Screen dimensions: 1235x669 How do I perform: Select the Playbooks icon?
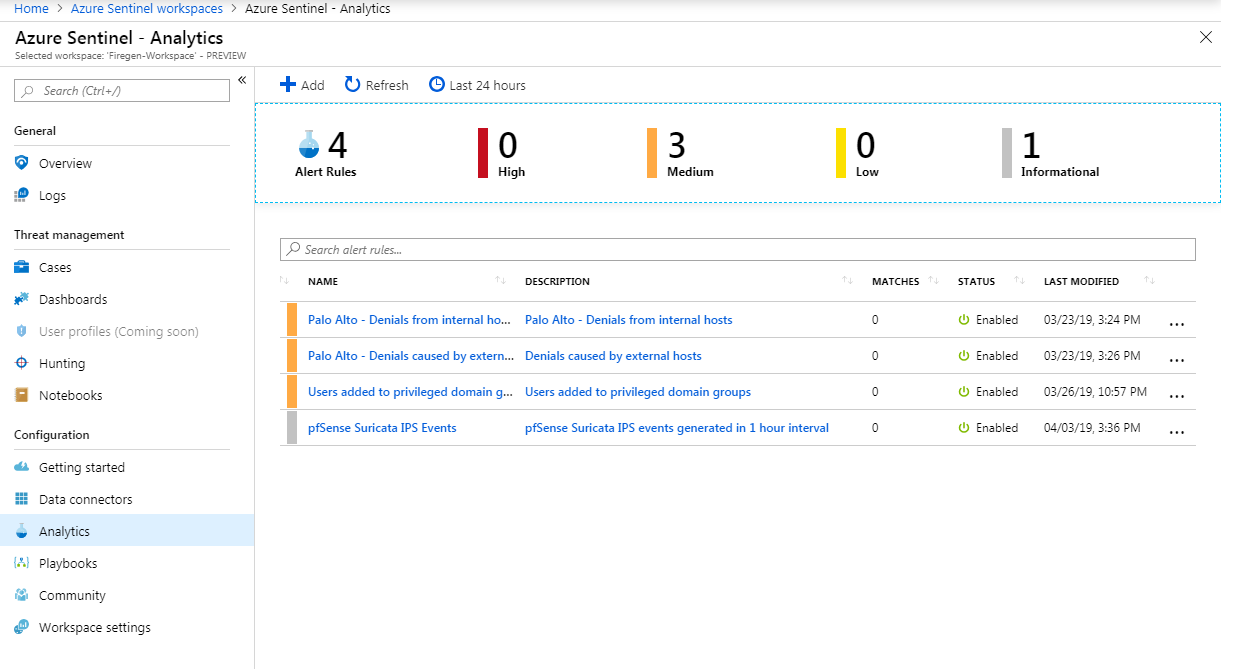22,563
